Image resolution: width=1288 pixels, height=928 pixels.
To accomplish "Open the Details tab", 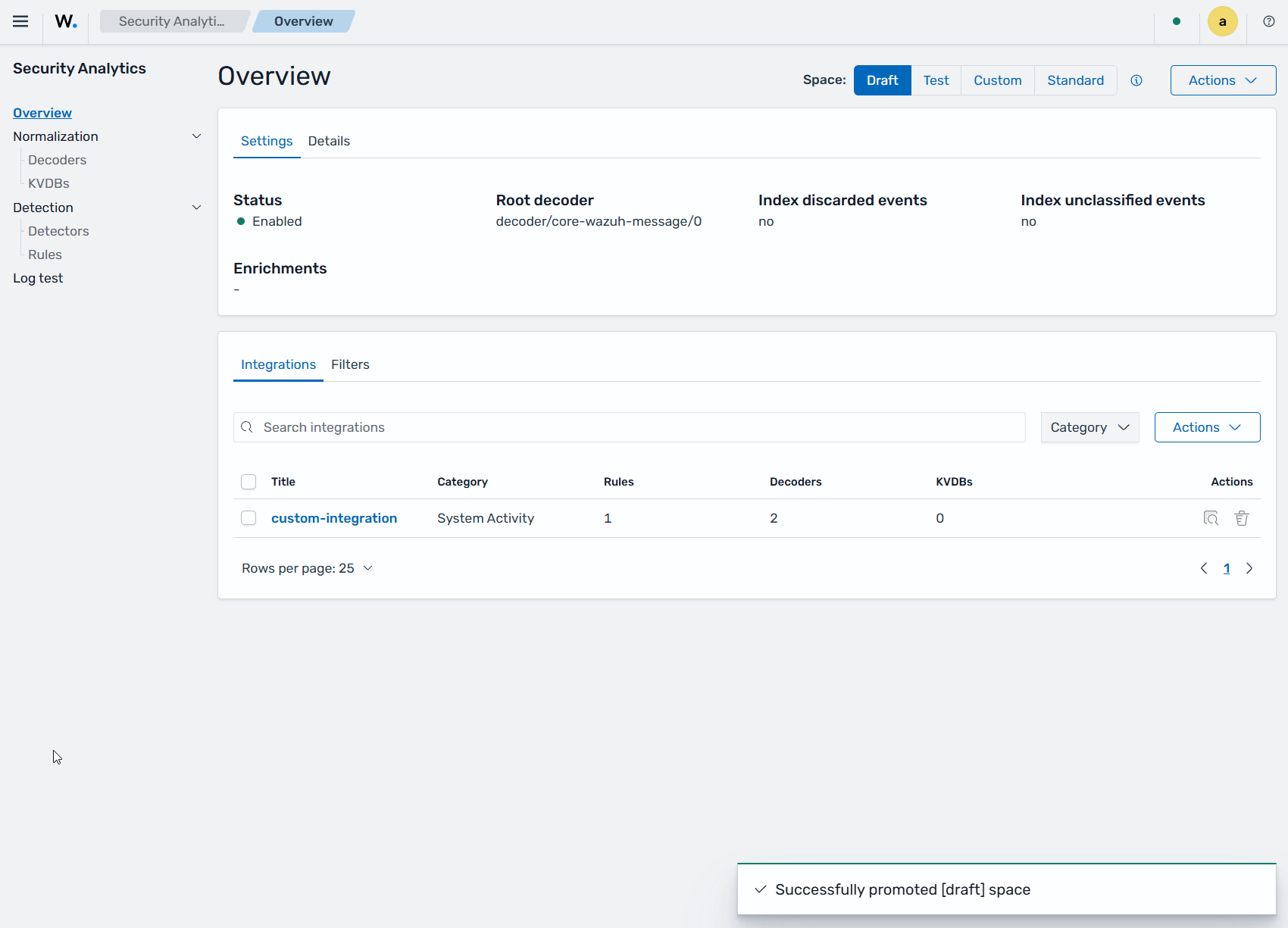I will tap(329, 141).
